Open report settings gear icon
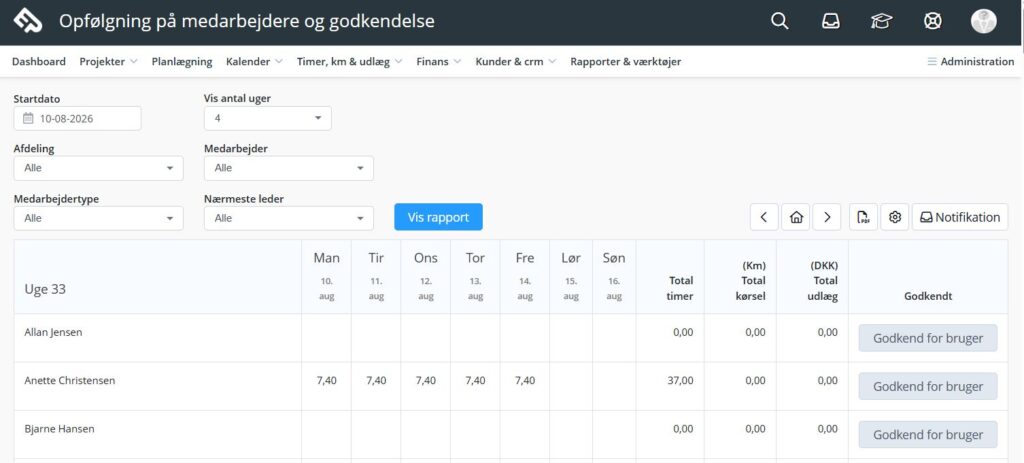This screenshot has width=1024, height=463. point(895,217)
